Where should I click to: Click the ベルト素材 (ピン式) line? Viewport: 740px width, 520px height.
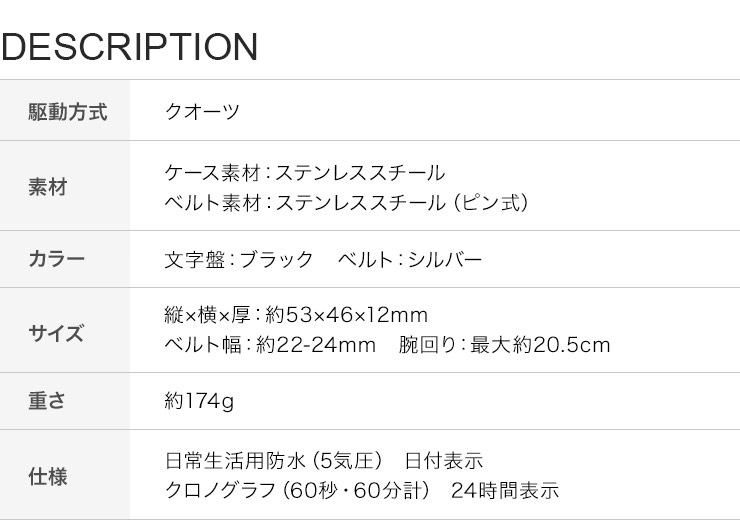coord(346,203)
